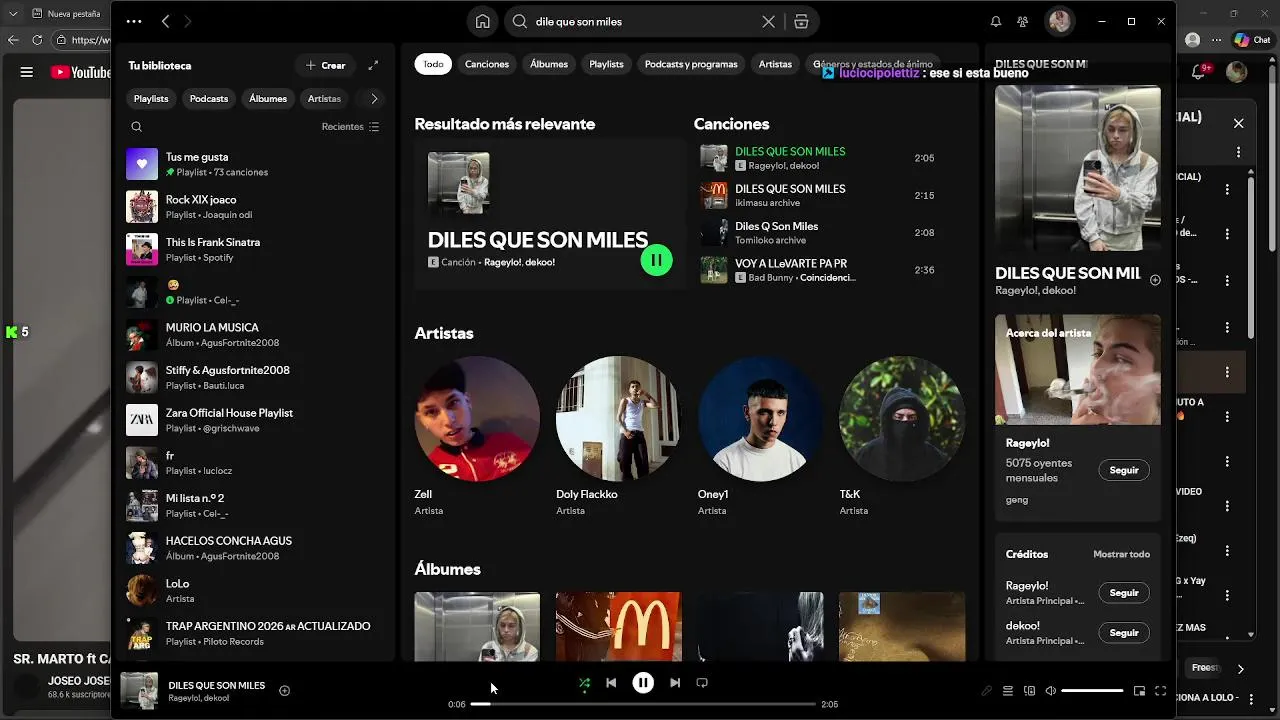The height and width of the screenshot is (720, 1280).
Task: Follow Ragey!o! in the Créditos section
Action: pyautogui.click(x=1124, y=593)
